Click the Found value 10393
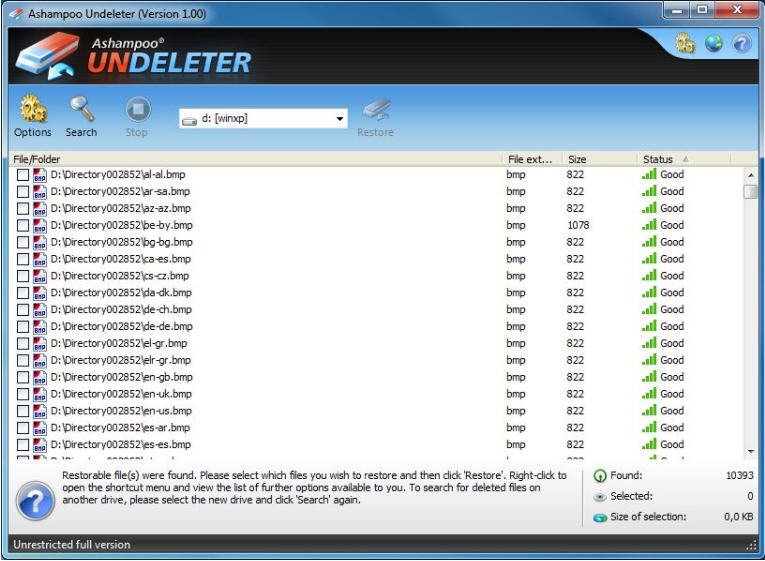Image resolution: width=765 pixels, height=561 pixels. pyautogui.click(x=740, y=476)
